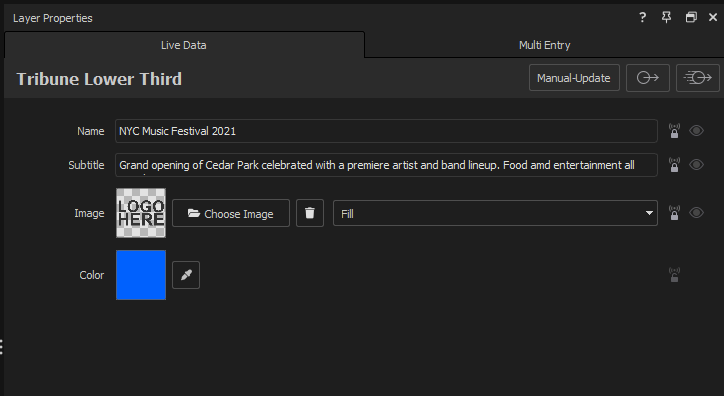The width and height of the screenshot is (724, 396).
Task: Toggle remote lock icon for Color row
Action: [674, 275]
